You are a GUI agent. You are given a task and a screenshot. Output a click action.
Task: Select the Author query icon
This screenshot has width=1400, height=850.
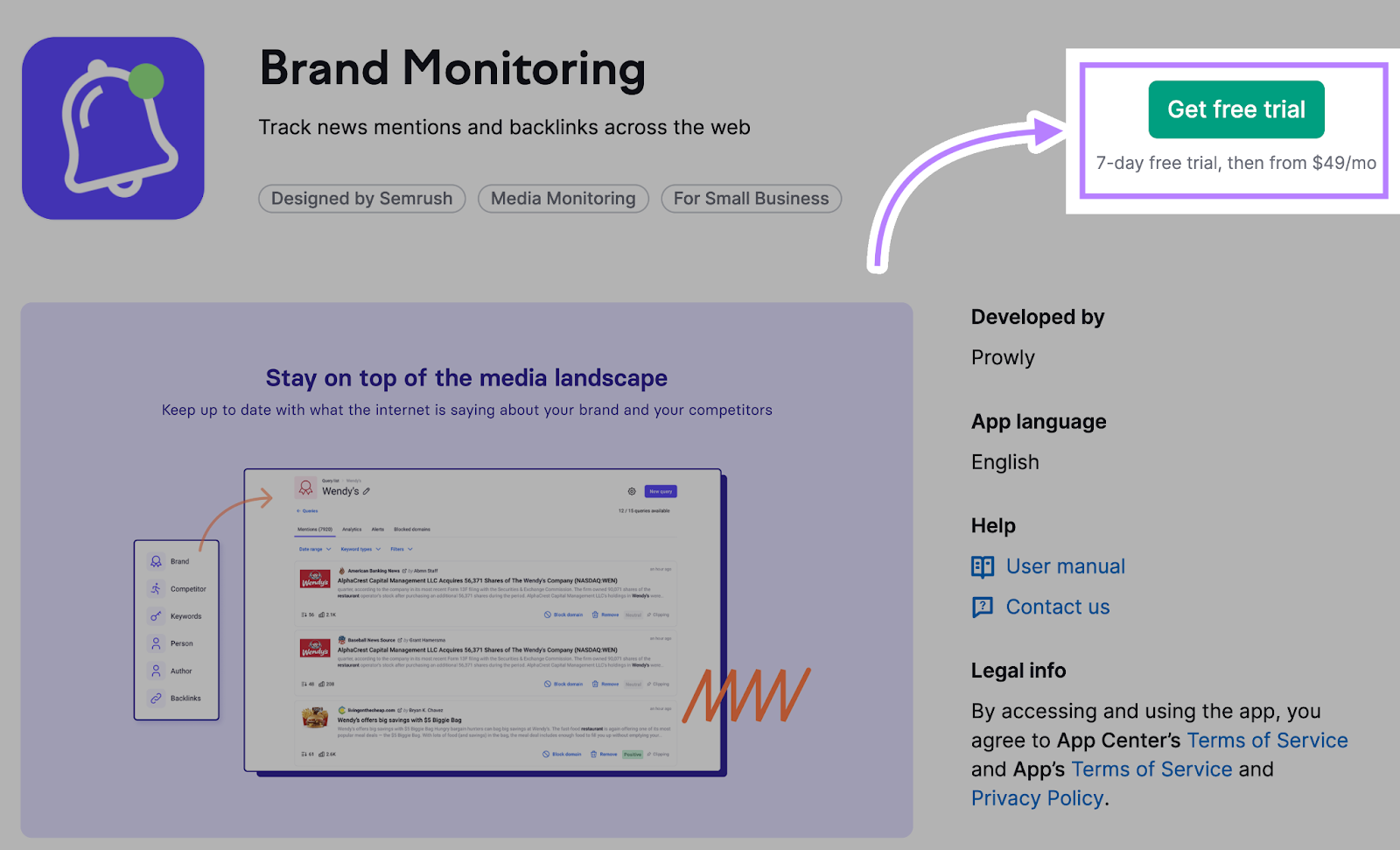(x=156, y=671)
